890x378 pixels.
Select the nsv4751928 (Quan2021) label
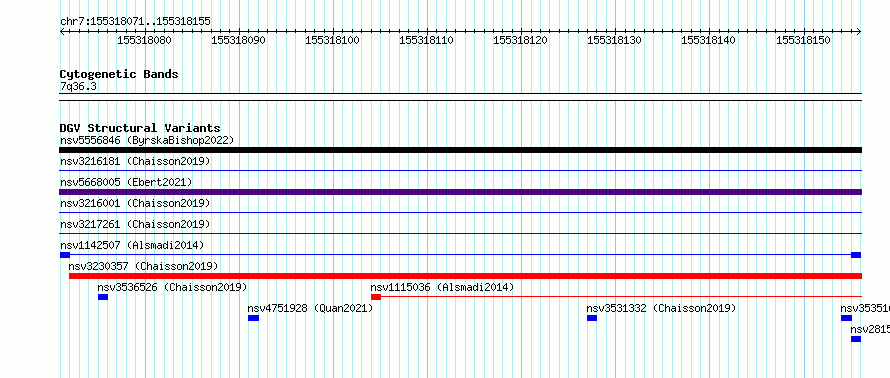(x=310, y=308)
